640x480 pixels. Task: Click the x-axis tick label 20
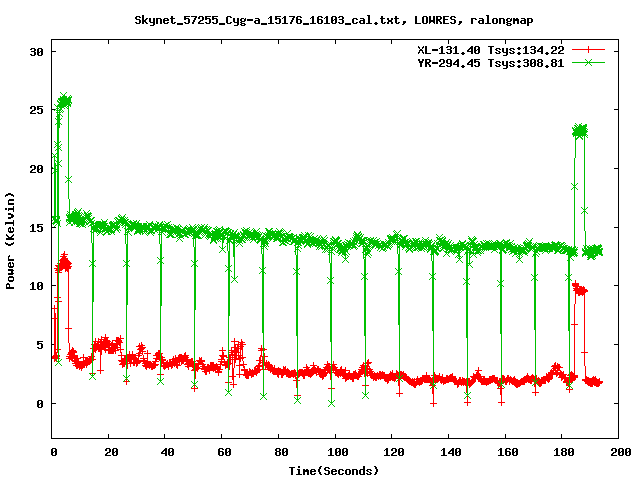coord(111,452)
